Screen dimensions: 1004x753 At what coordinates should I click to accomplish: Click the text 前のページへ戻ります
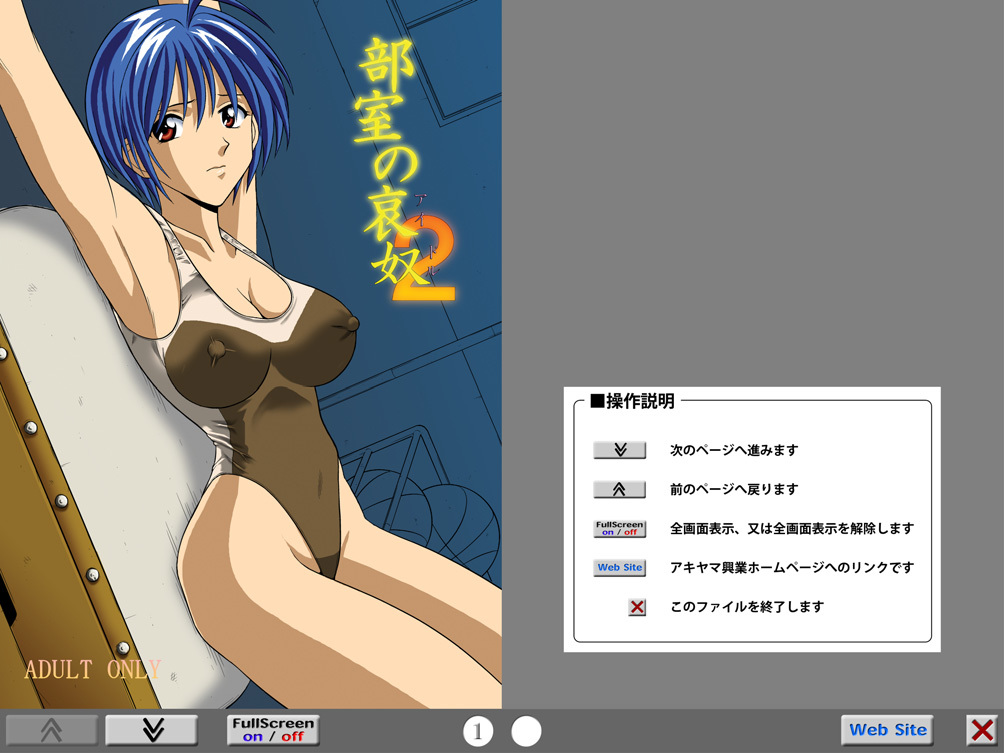tap(734, 489)
